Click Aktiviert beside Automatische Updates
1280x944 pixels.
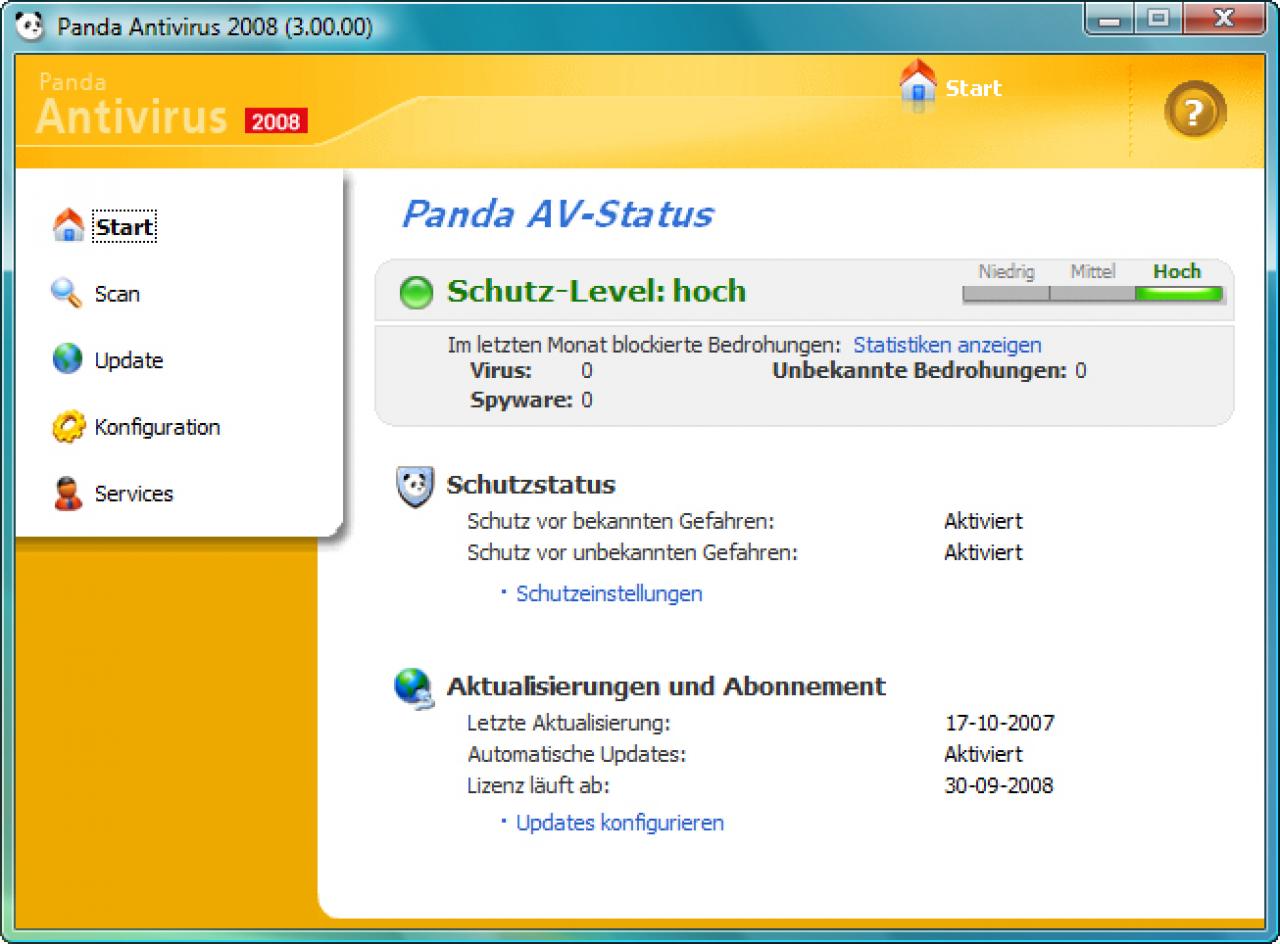click(983, 754)
